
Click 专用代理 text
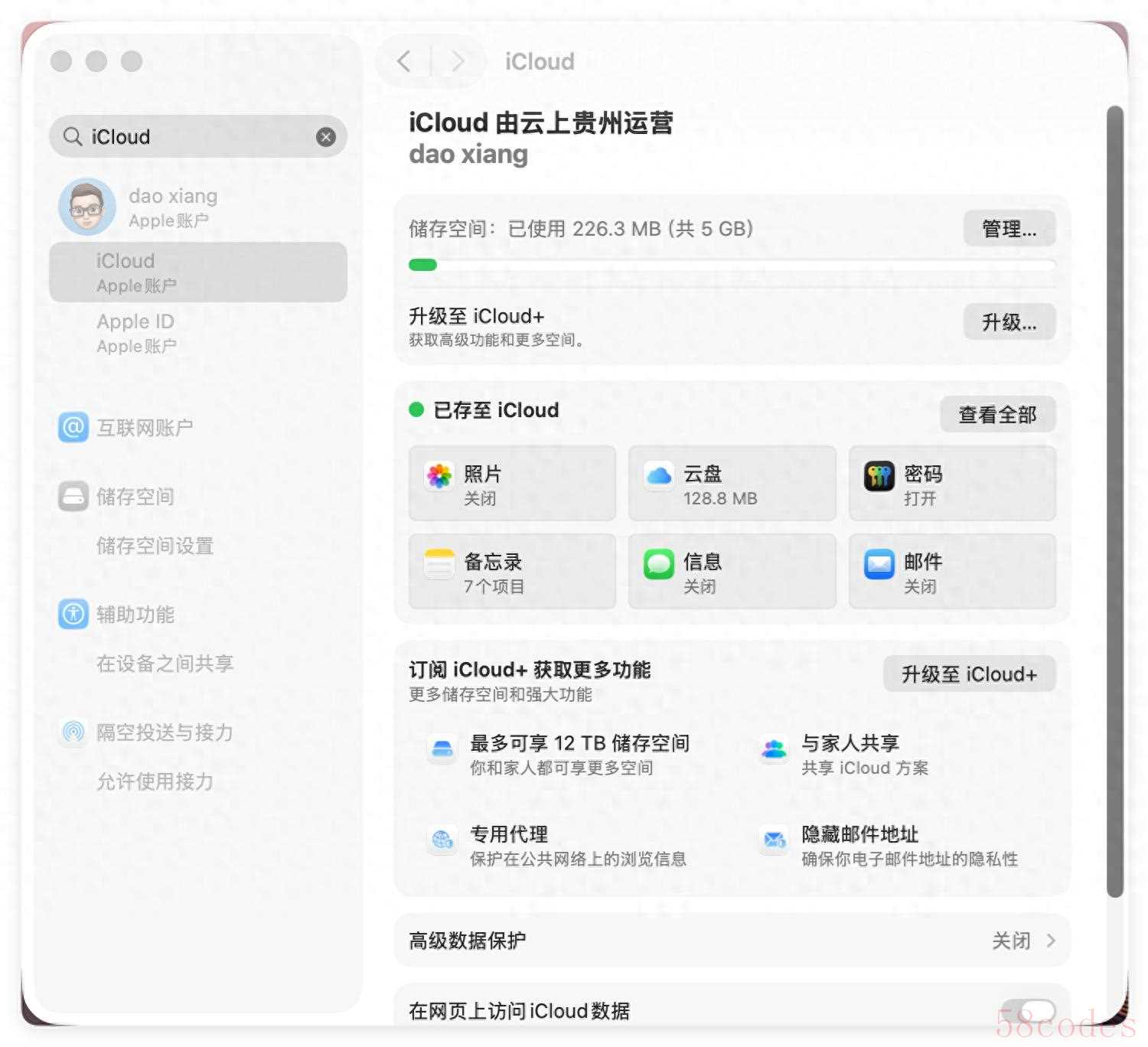click(509, 833)
